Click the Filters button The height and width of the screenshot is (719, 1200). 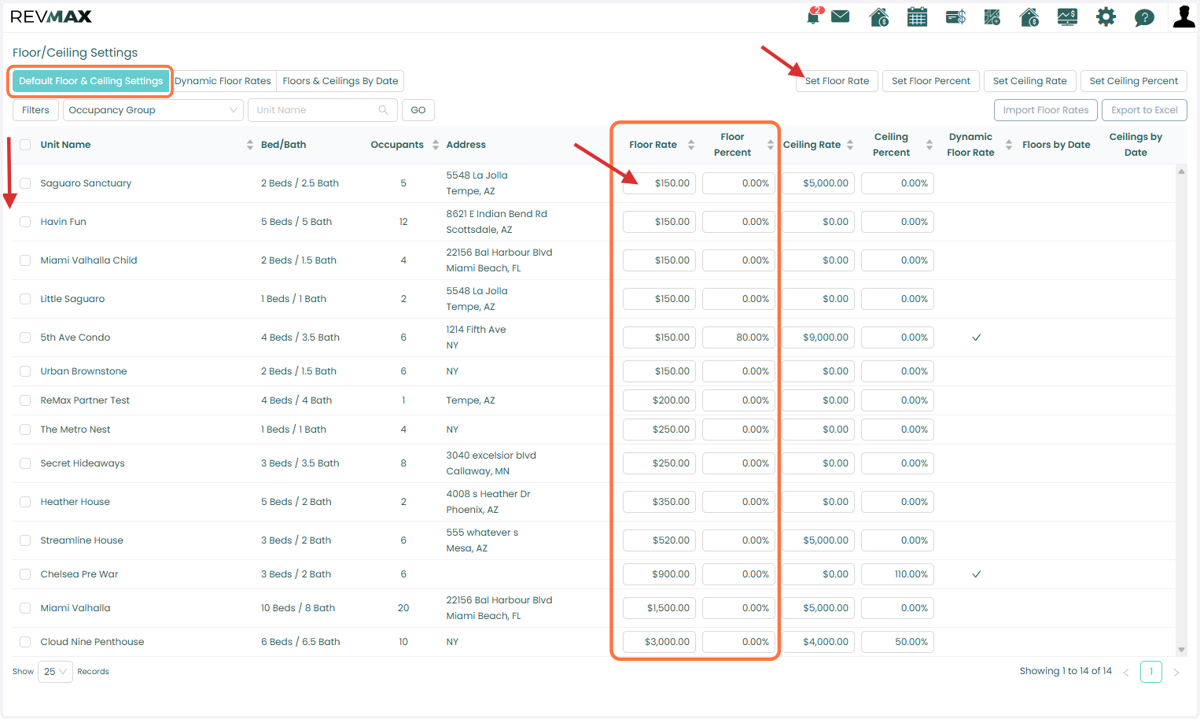click(35, 110)
